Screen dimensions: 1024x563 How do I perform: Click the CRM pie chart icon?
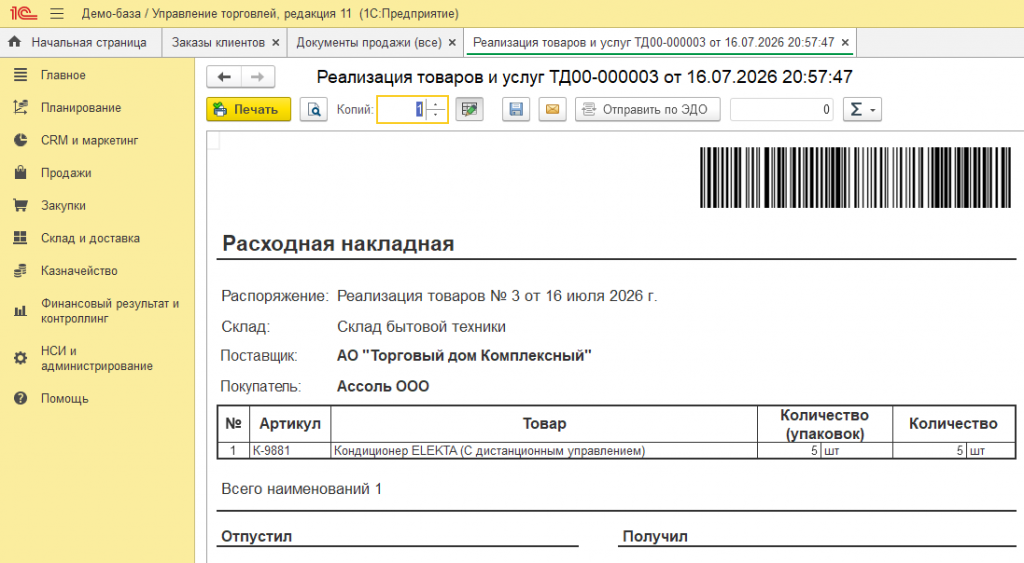21,140
